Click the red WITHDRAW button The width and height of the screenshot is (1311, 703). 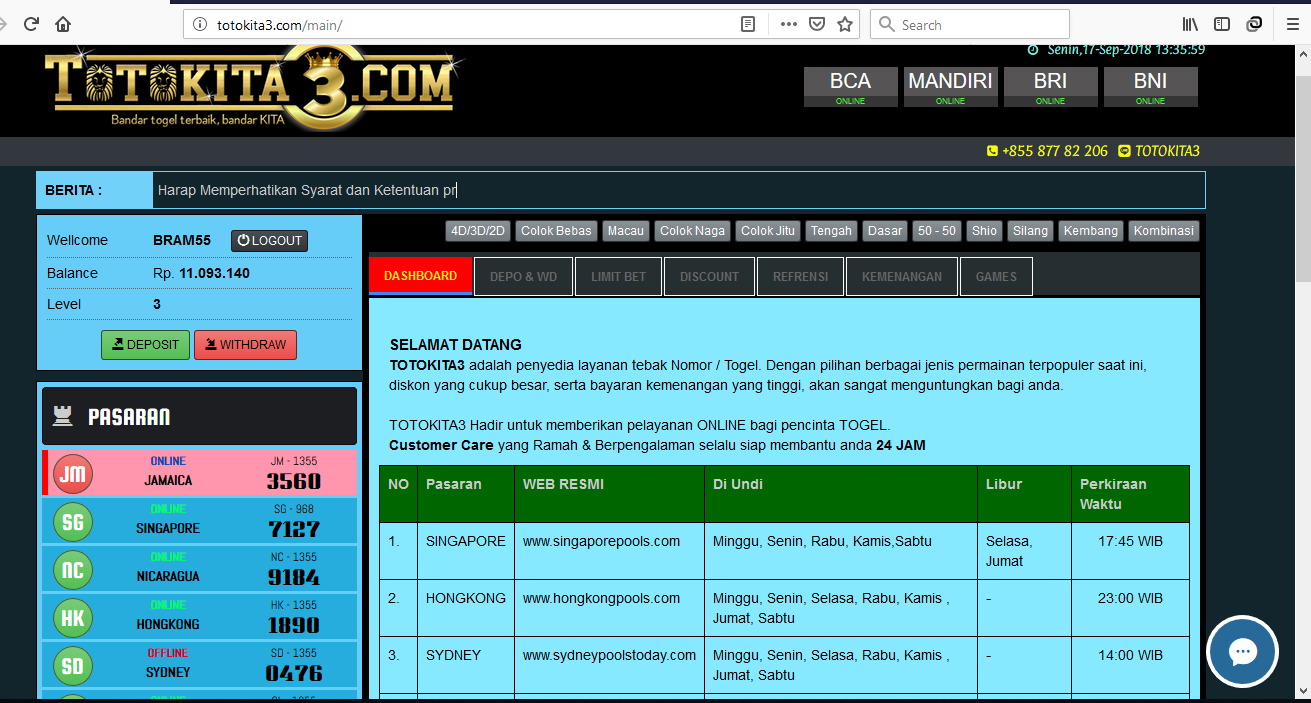[245, 345]
